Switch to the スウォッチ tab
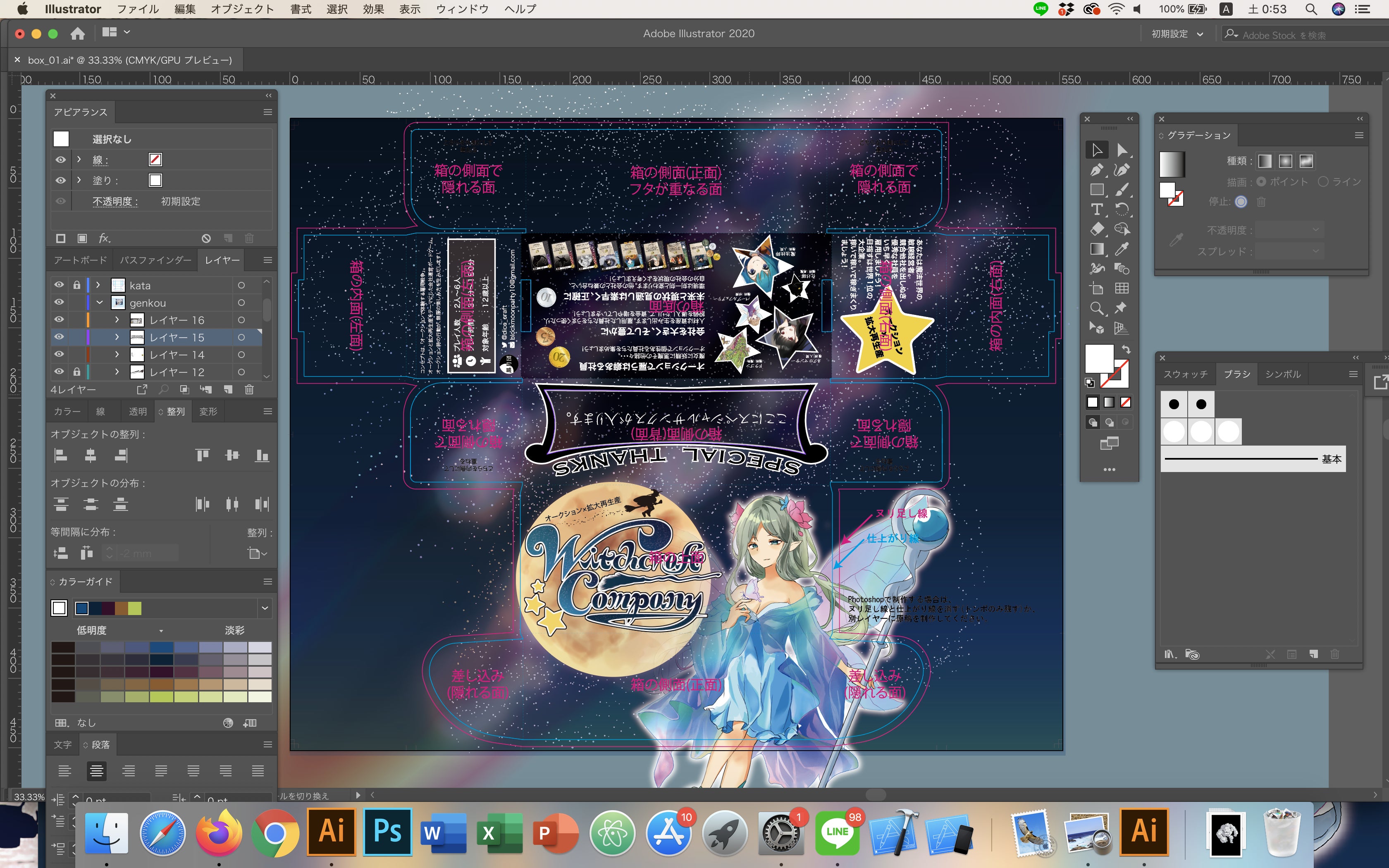The image size is (1389, 868). click(1185, 374)
